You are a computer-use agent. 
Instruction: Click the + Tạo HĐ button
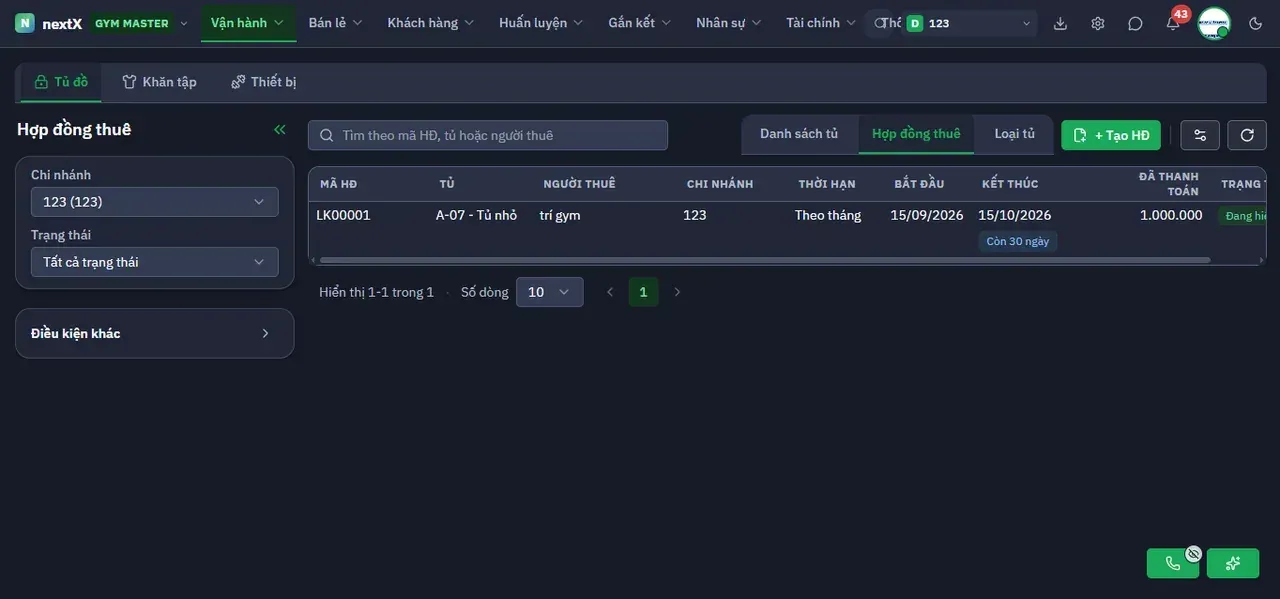tap(1111, 135)
